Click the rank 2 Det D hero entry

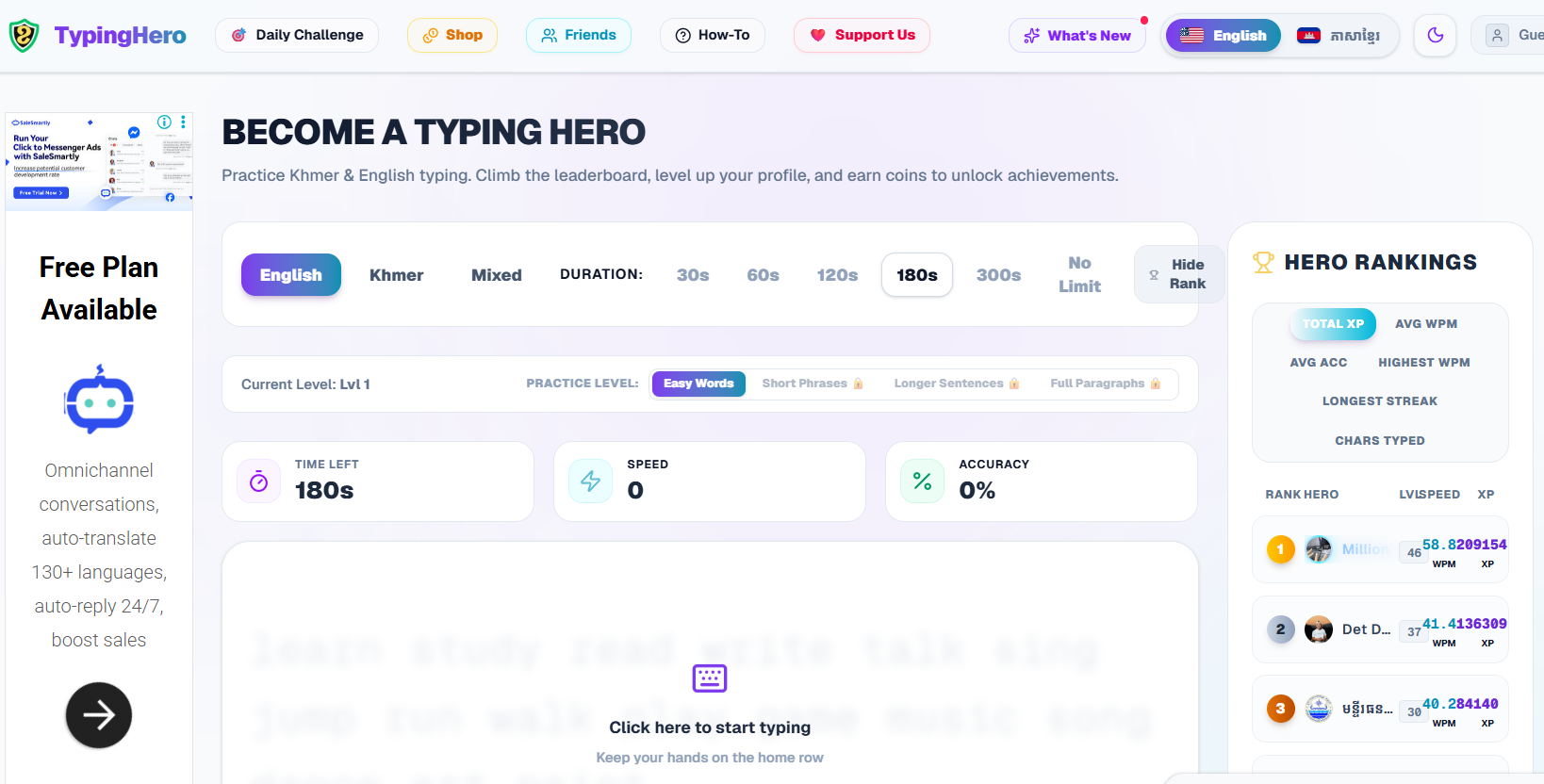coord(1380,629)
